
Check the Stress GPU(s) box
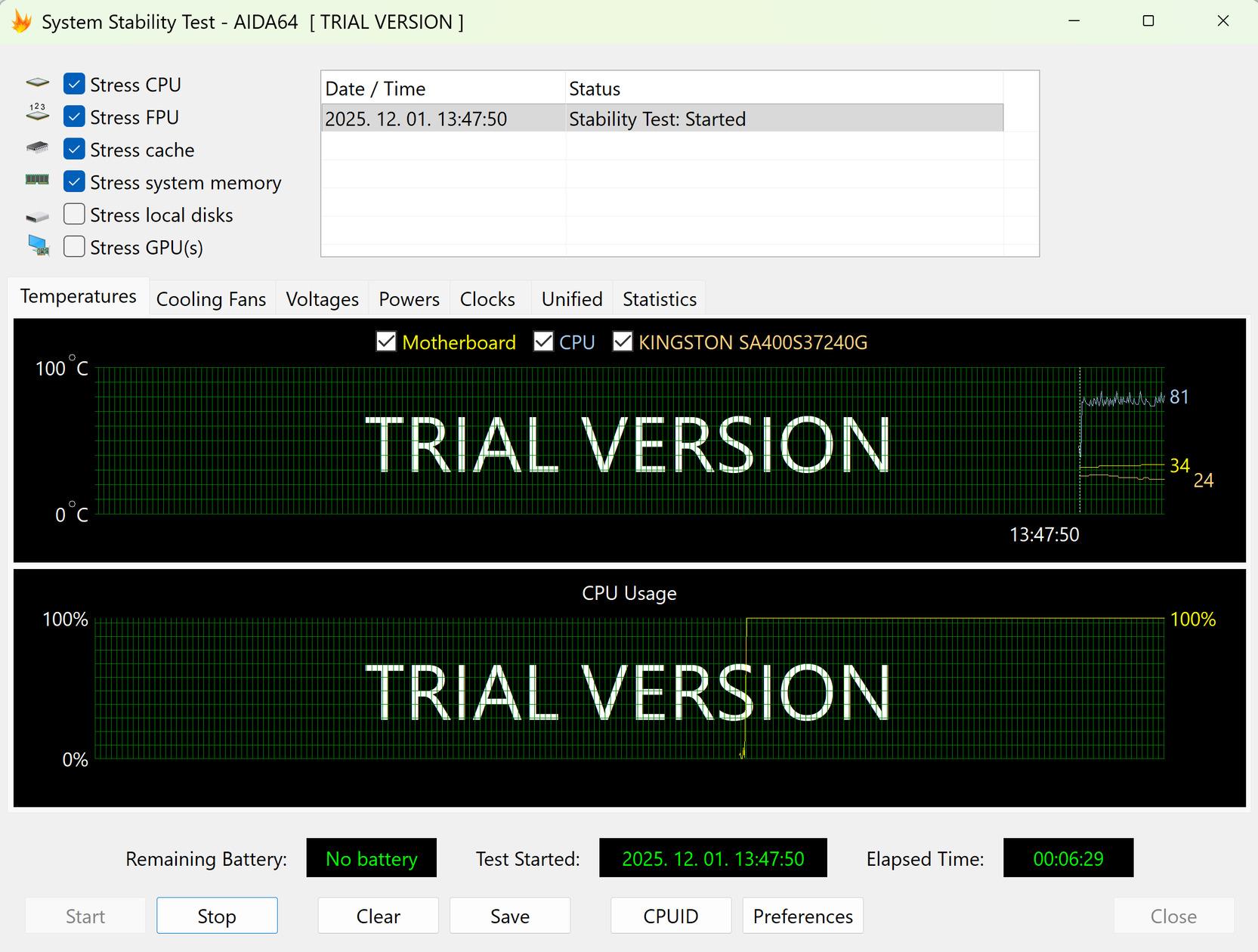[x=74, y=246]
